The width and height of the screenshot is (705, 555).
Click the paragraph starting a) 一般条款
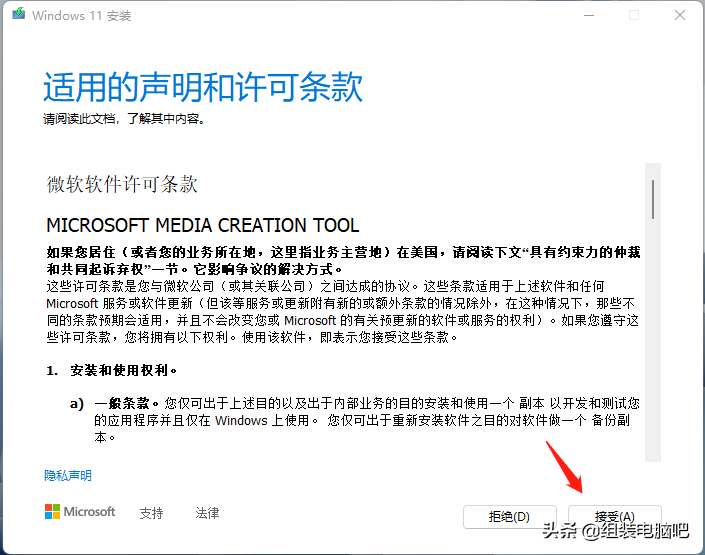pyautogui.click(x=355, y=420)
